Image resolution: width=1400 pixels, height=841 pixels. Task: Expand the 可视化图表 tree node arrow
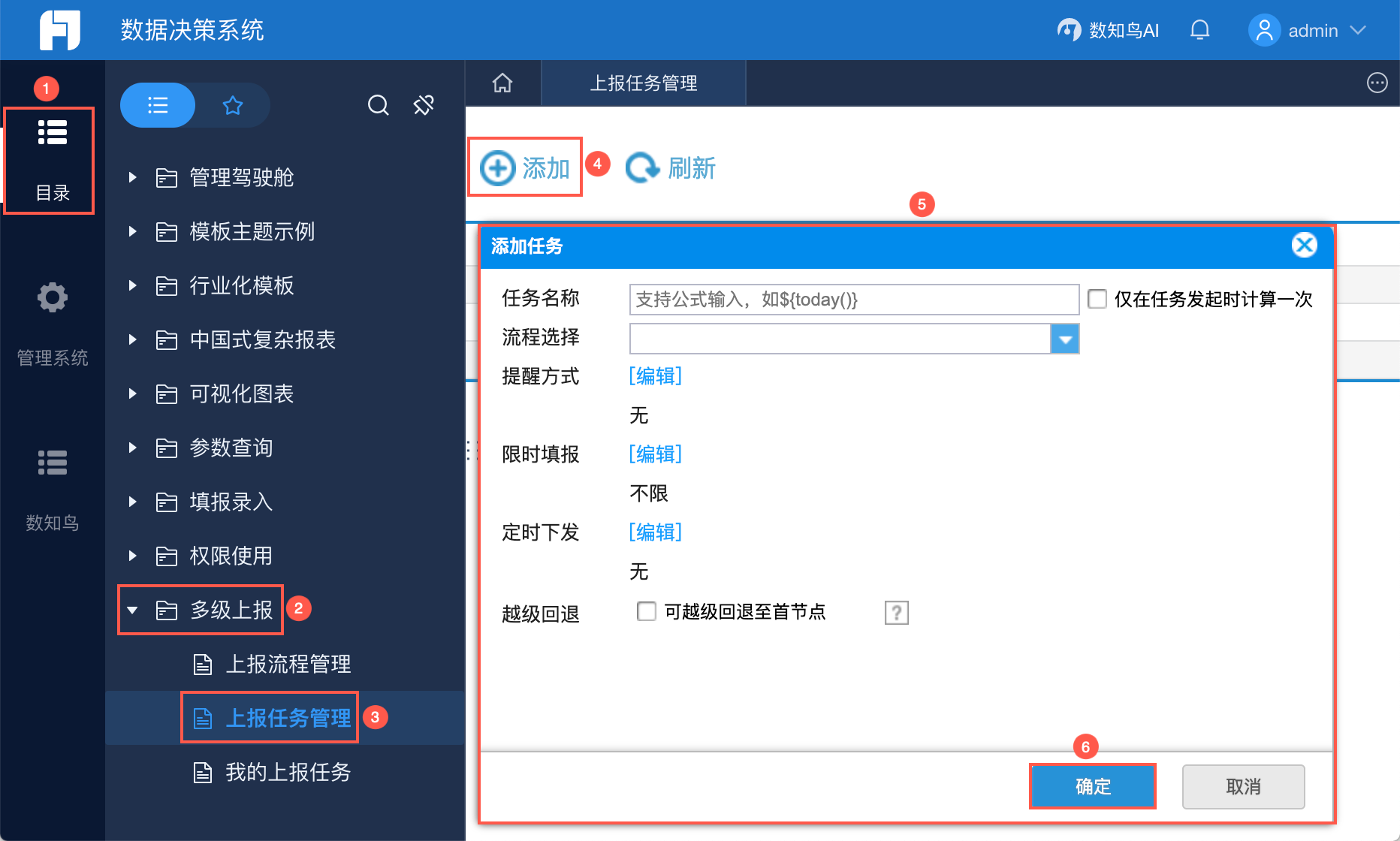133,393
